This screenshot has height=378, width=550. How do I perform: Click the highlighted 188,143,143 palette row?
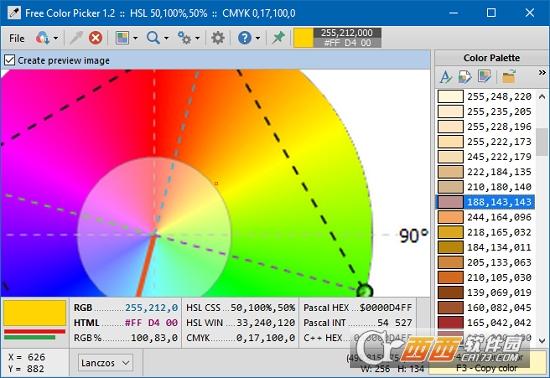click(486, 202)
